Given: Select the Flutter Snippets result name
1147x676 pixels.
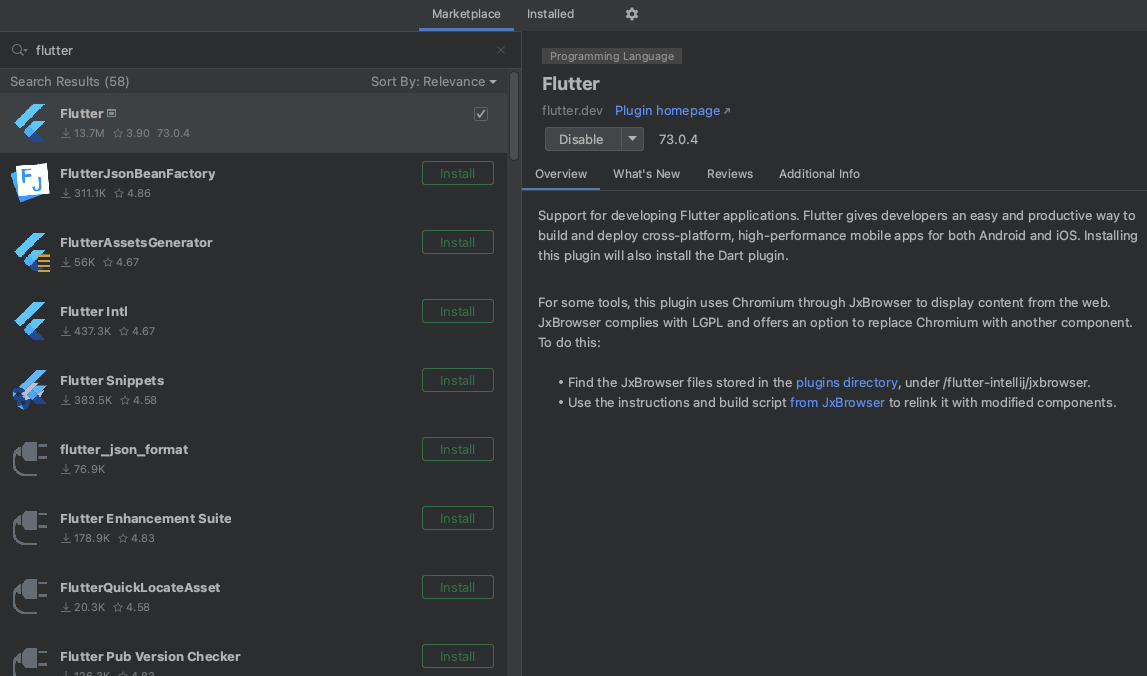Looking at the screenshot, I should coord(112,380).
